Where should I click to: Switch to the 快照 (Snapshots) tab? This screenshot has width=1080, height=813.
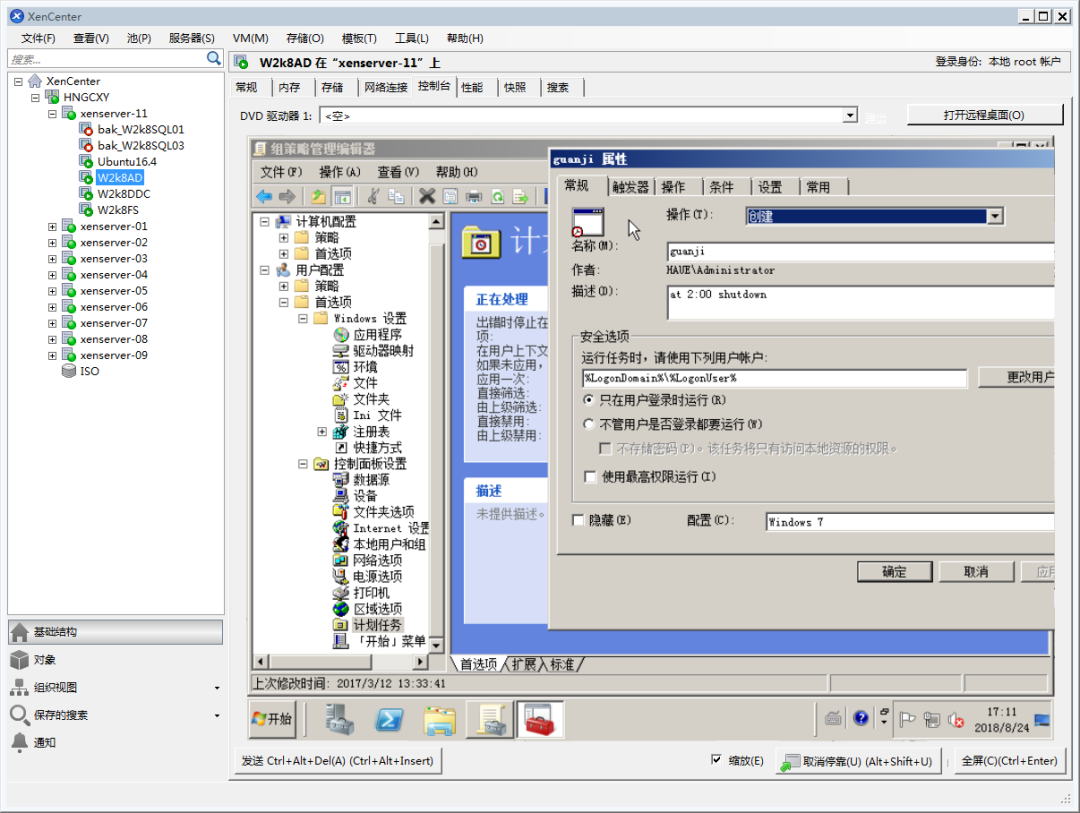click(515, 88)
